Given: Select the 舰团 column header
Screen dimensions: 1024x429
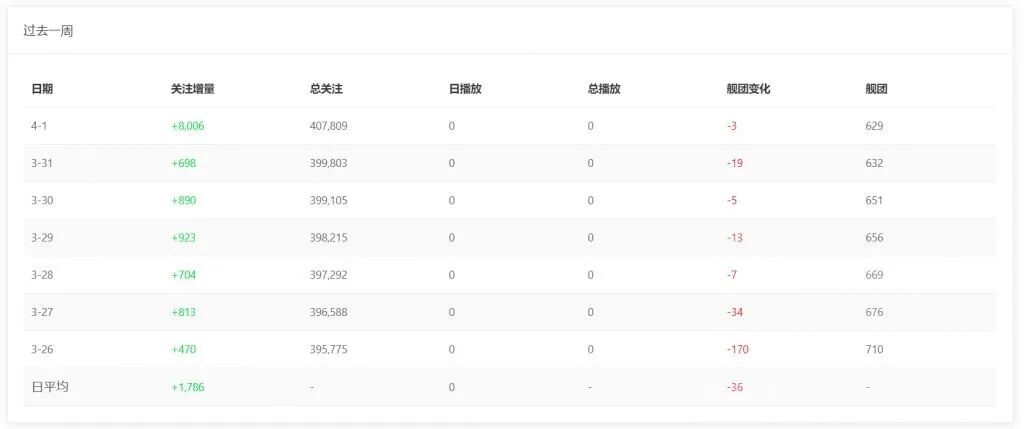Looking at the screenshot, I should [876, 89].
